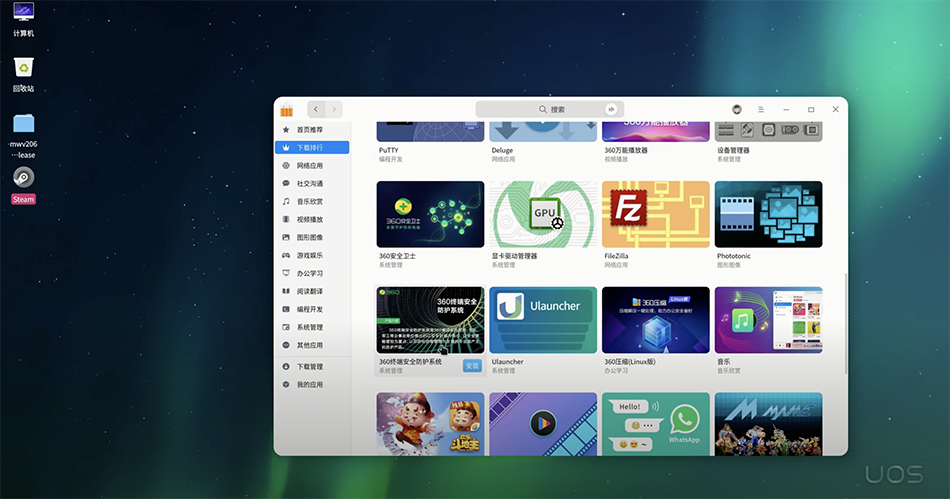
Task: Open the 首页推荐 star category
Action: click(312, 130)
